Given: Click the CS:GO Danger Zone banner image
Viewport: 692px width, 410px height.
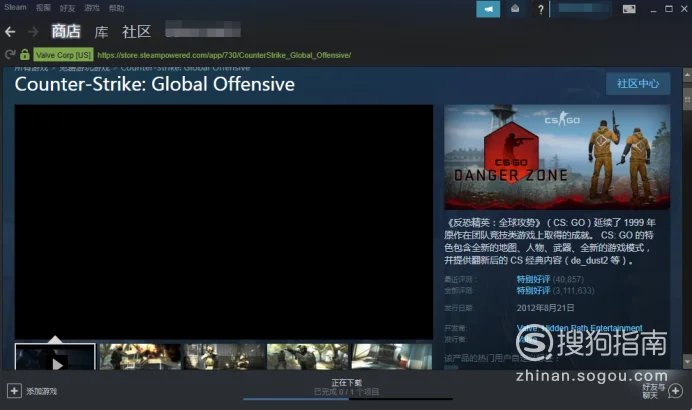Looking at the screenshot, I should pos(557,157).
